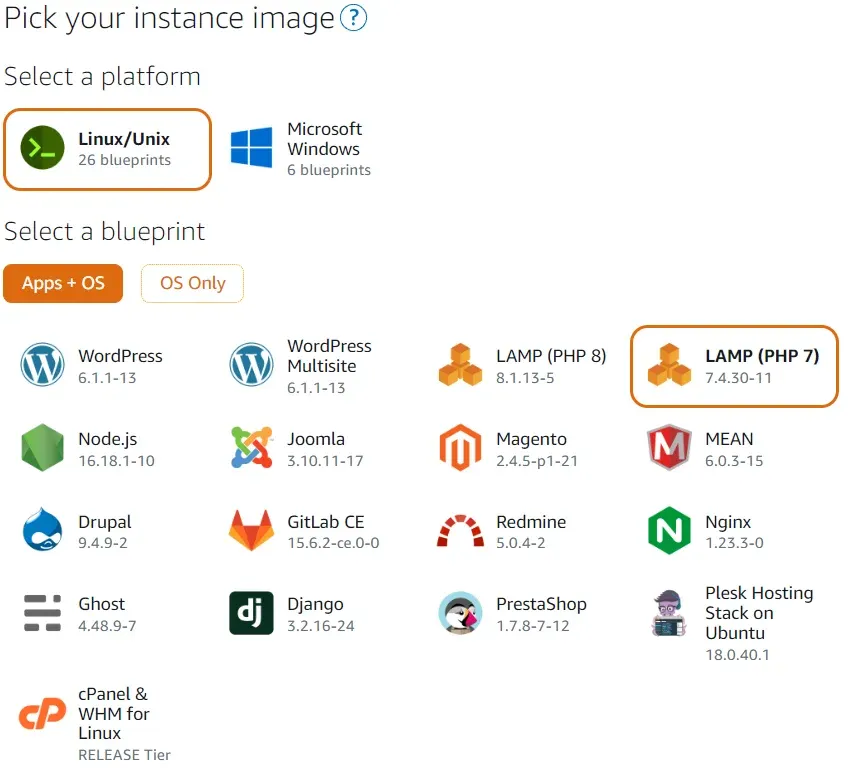Click the Nginx blueprint name
851x783 pixels.
pyautogui.click(x=728, y=522)
